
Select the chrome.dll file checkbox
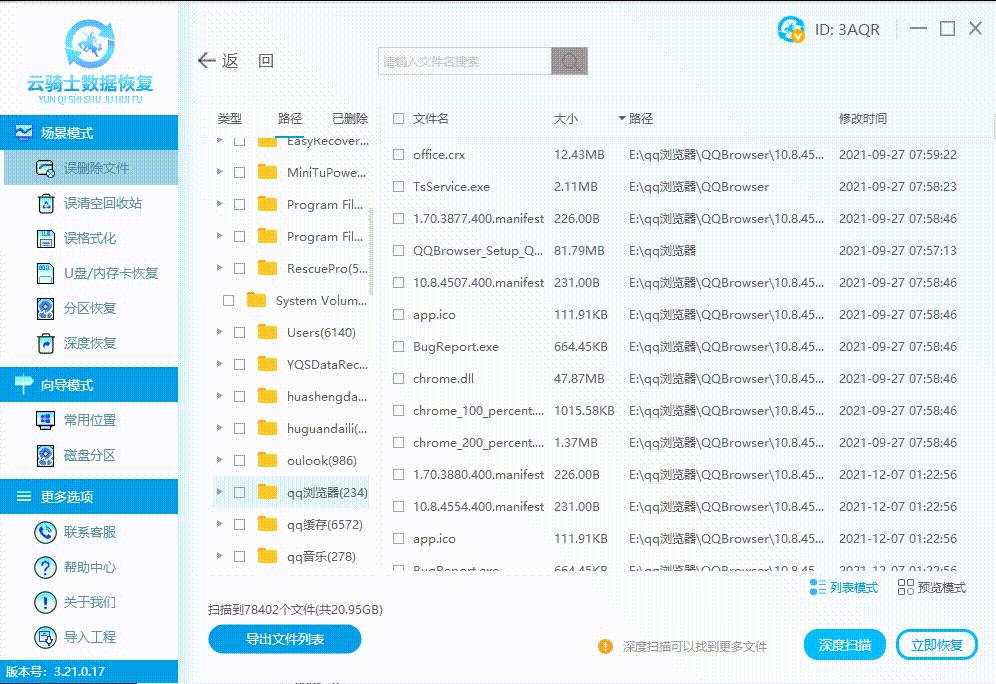coord(398,379)
